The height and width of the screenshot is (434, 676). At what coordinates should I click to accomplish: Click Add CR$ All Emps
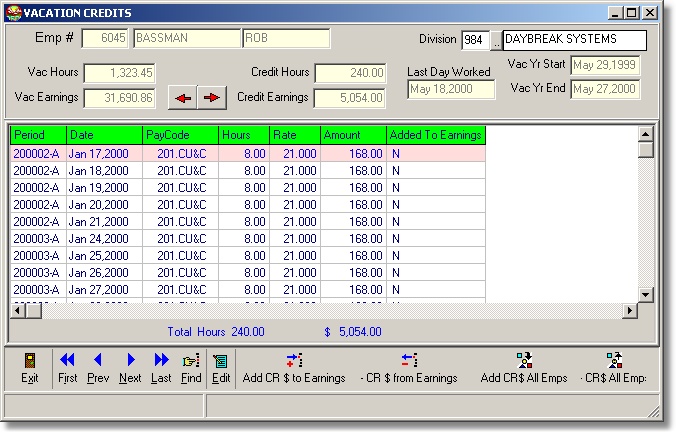click(x=523, y=367)
